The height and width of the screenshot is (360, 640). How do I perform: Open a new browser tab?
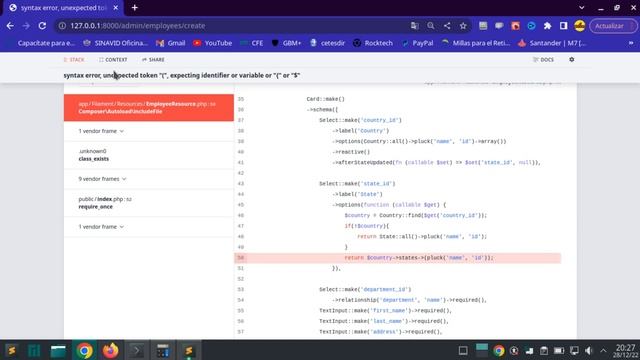[x=135, y=8]
